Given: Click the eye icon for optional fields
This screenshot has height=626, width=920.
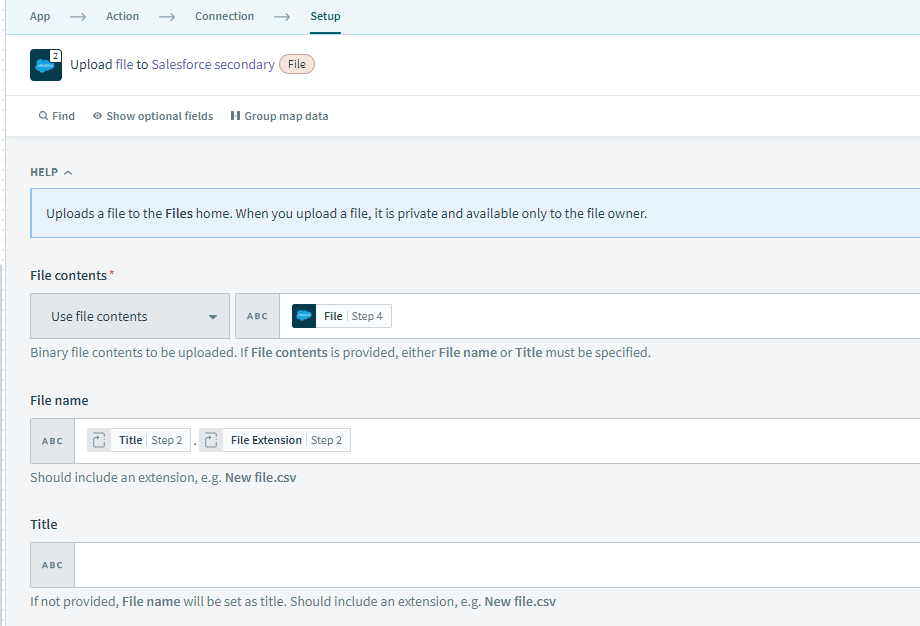Looking at the screenshot, I should 97,116.
